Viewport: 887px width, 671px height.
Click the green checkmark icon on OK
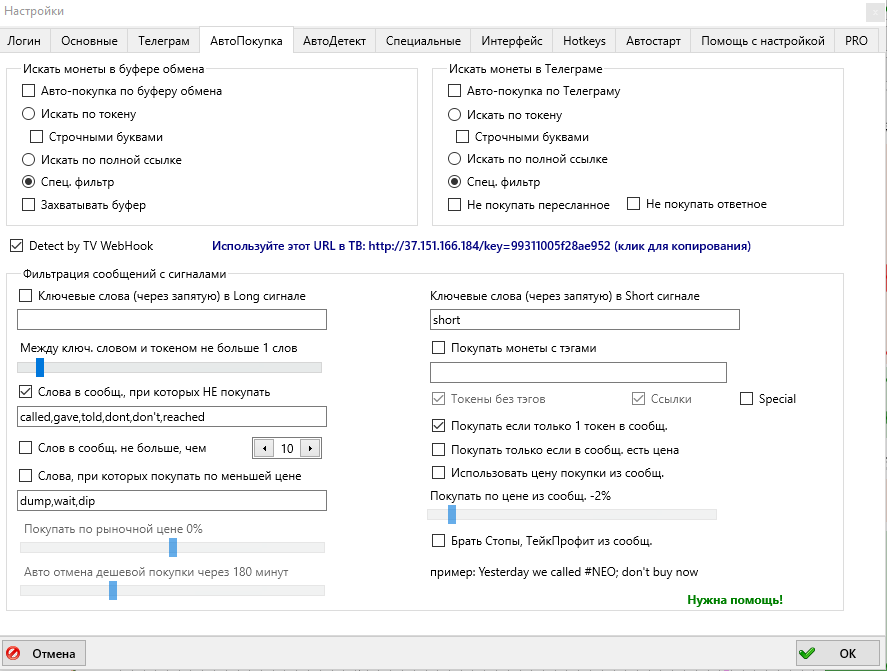pyautogui.click(x=811, y=653)
